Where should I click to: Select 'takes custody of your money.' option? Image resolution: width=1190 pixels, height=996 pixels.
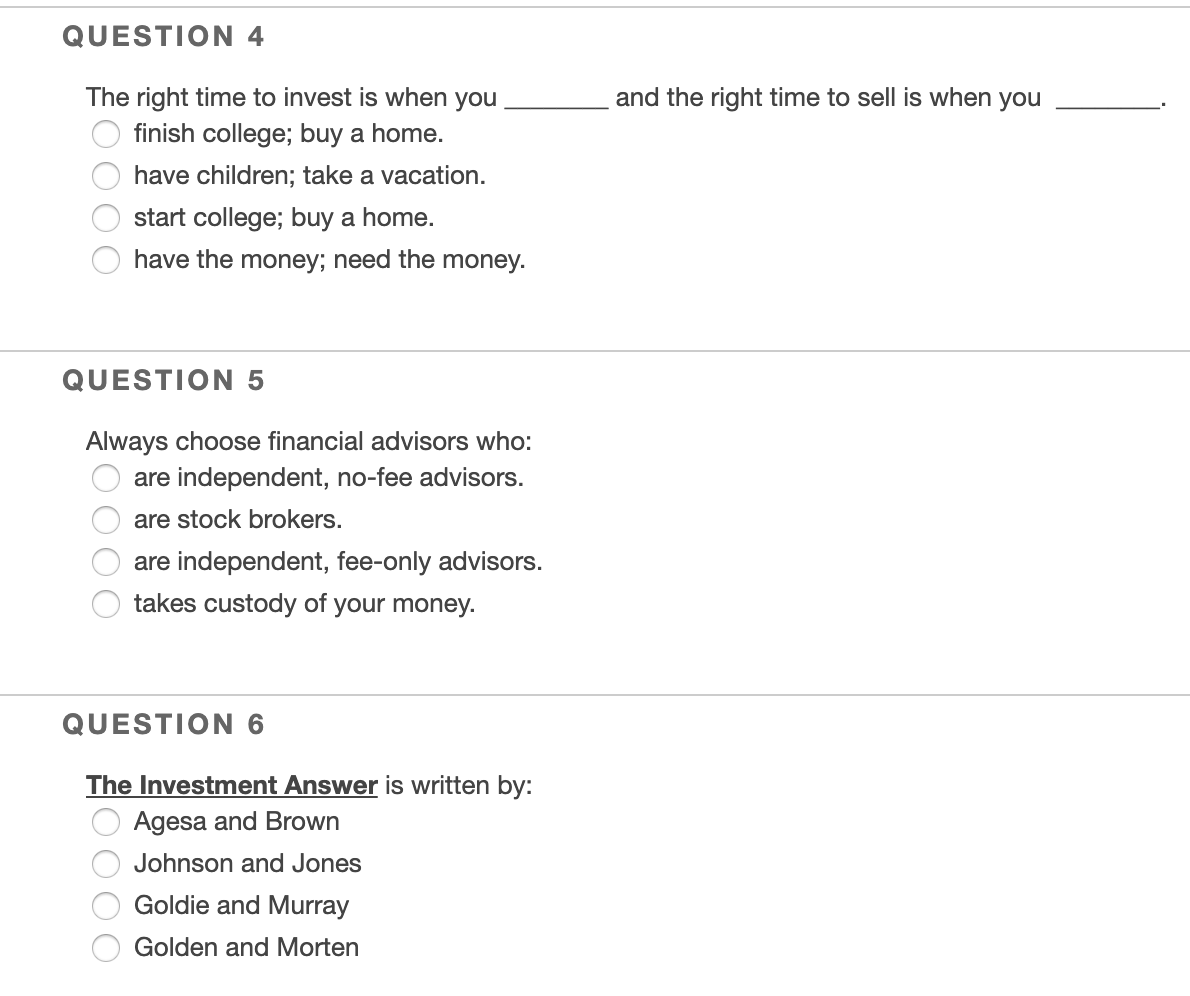106,604
